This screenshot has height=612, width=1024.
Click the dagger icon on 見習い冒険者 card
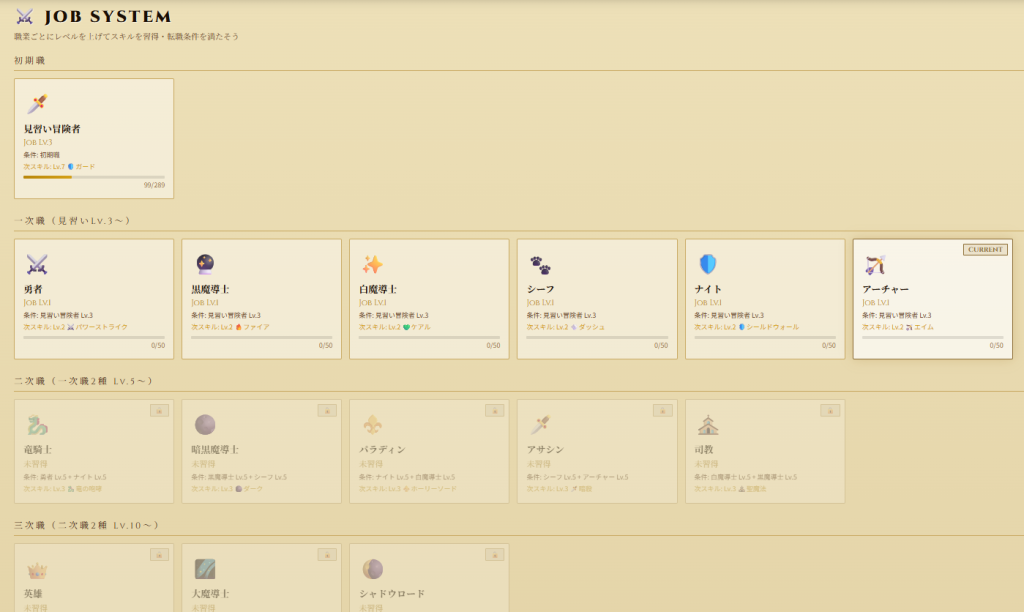(36, 104)
